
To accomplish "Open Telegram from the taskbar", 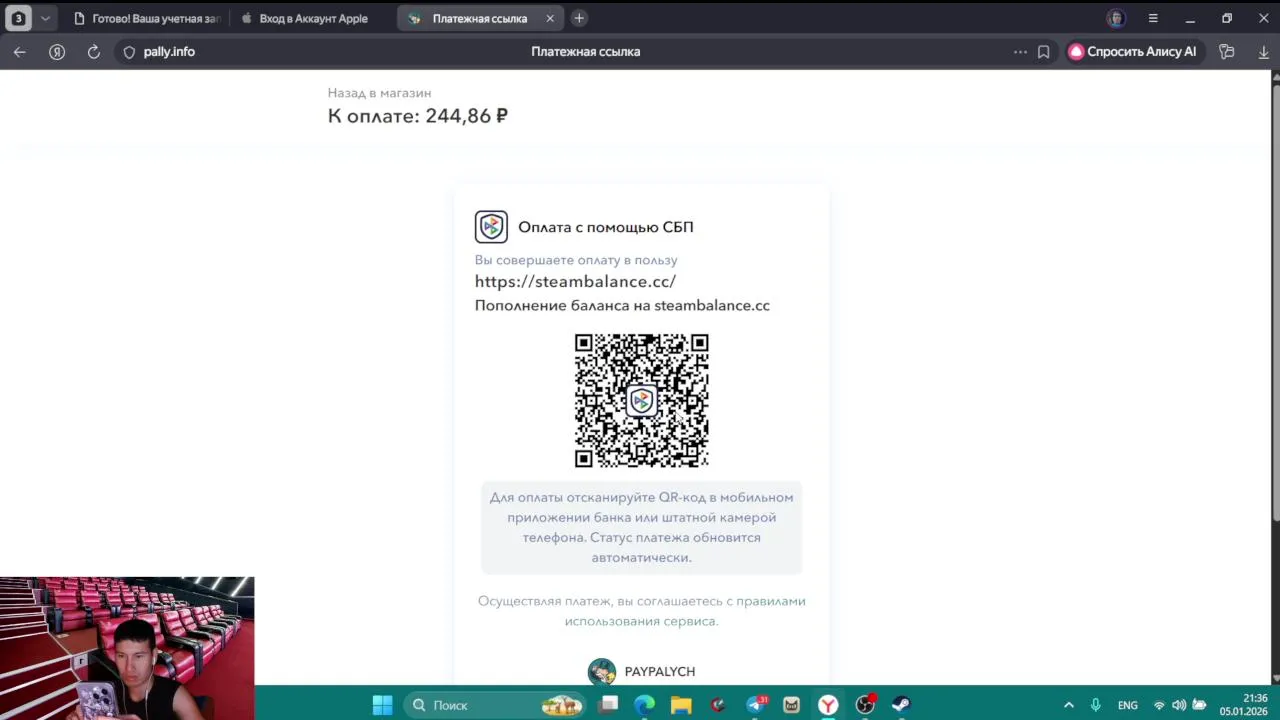I will (755, 705).
